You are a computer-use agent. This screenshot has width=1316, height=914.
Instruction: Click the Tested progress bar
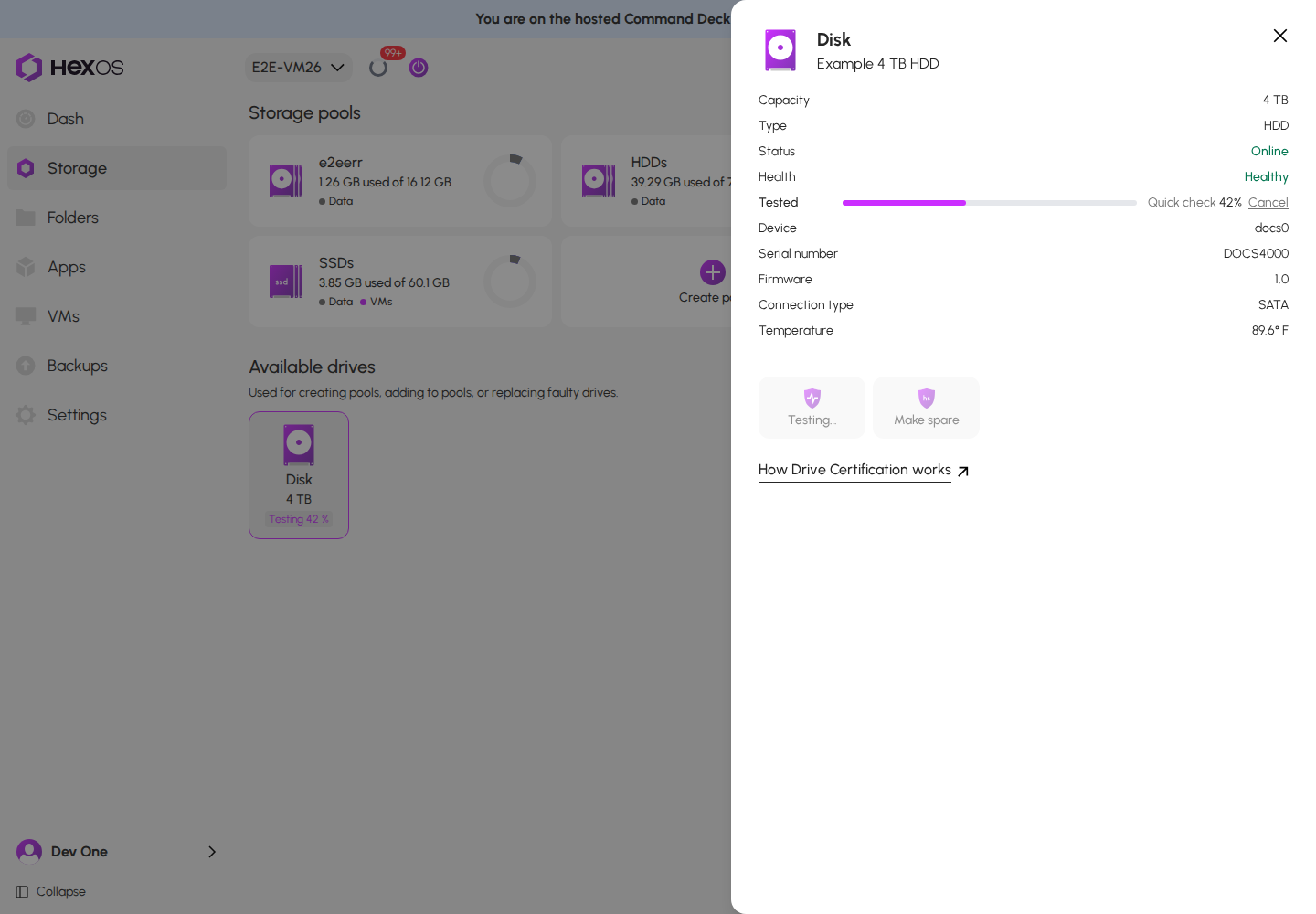point(990,203)
